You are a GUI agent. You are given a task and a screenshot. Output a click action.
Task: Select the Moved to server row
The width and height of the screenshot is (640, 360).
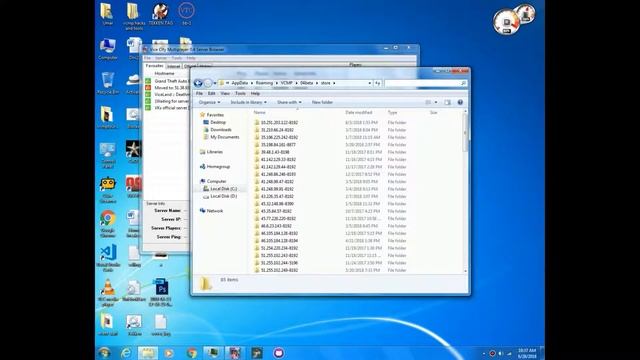[x=167, y=88]
